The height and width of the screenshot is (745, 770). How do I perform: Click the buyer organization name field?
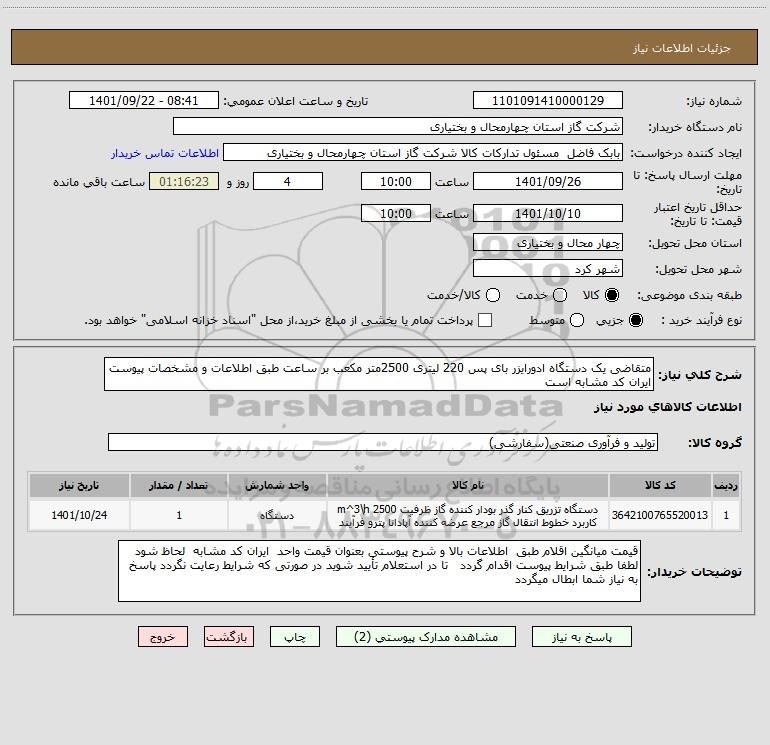click(398, 127)
